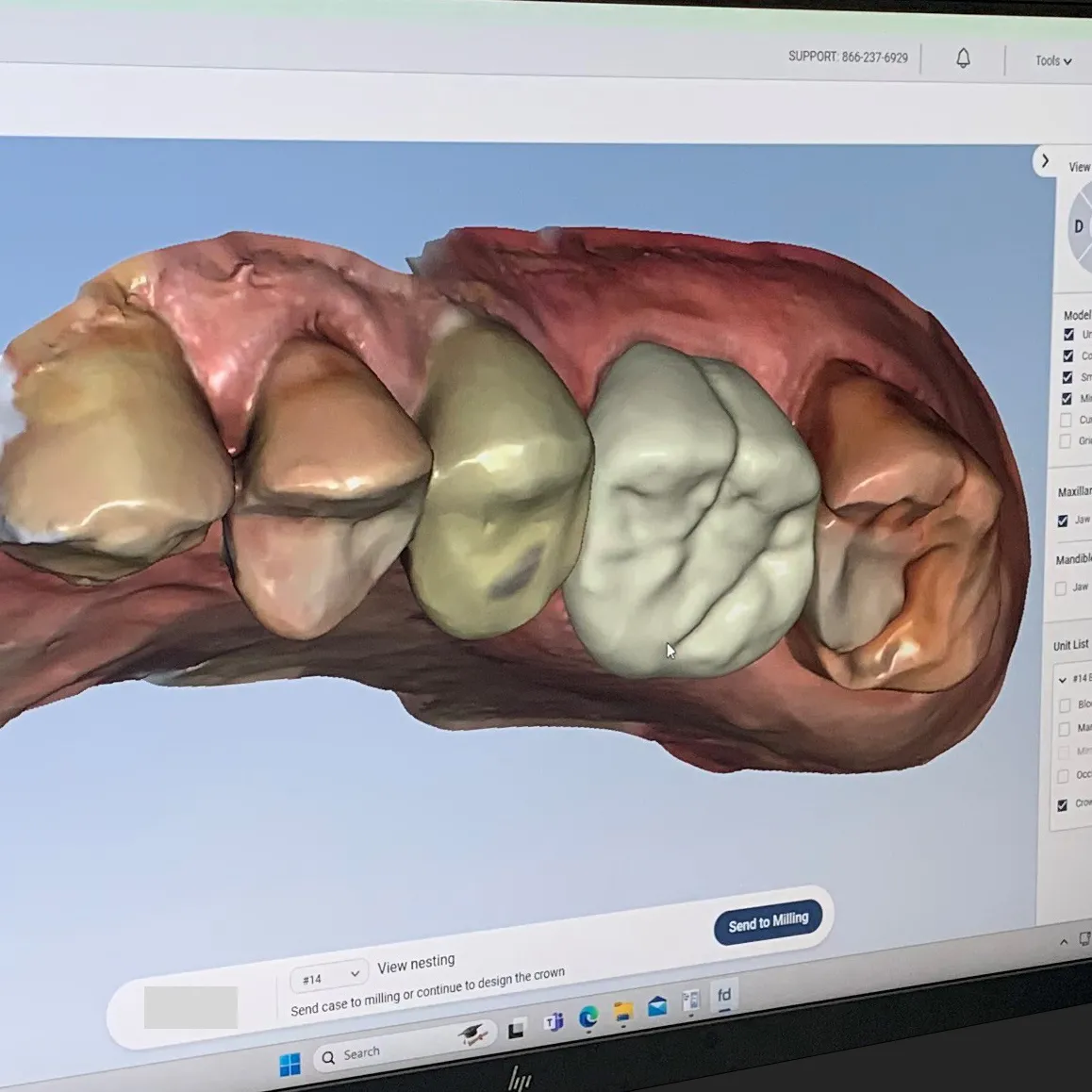1092x1092 pixels.
Task: Enable the unchecked Mandible Jaw checkbox
Action: tap(1061, 587)
